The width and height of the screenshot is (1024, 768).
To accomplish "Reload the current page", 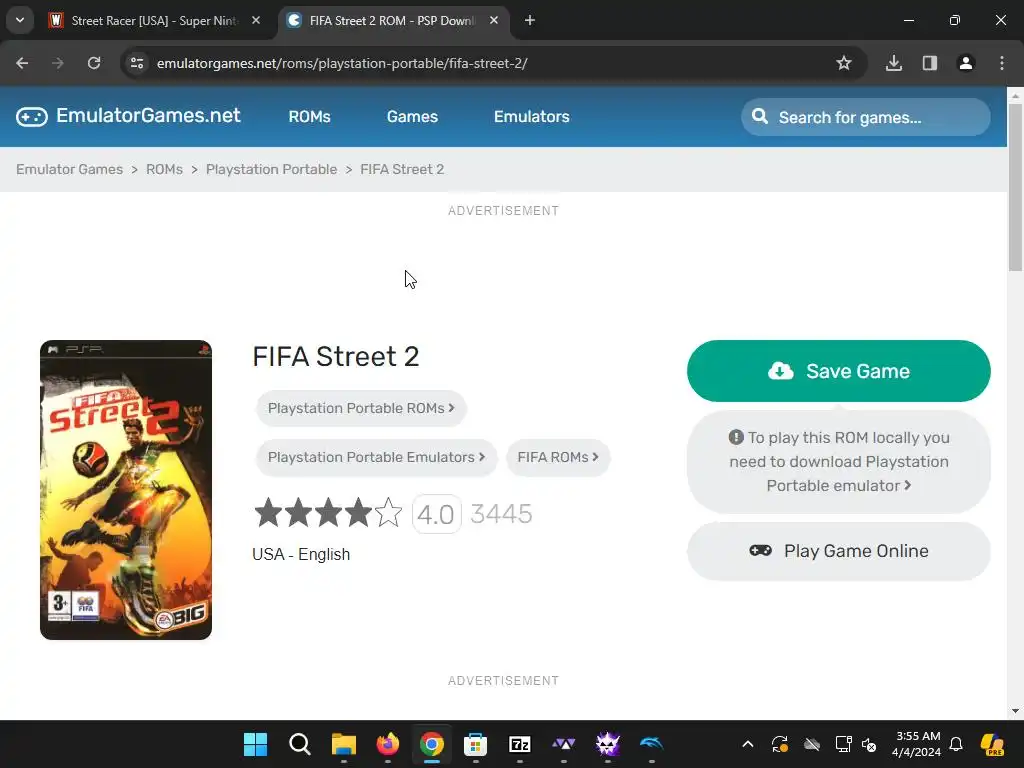I will [94, 63].
